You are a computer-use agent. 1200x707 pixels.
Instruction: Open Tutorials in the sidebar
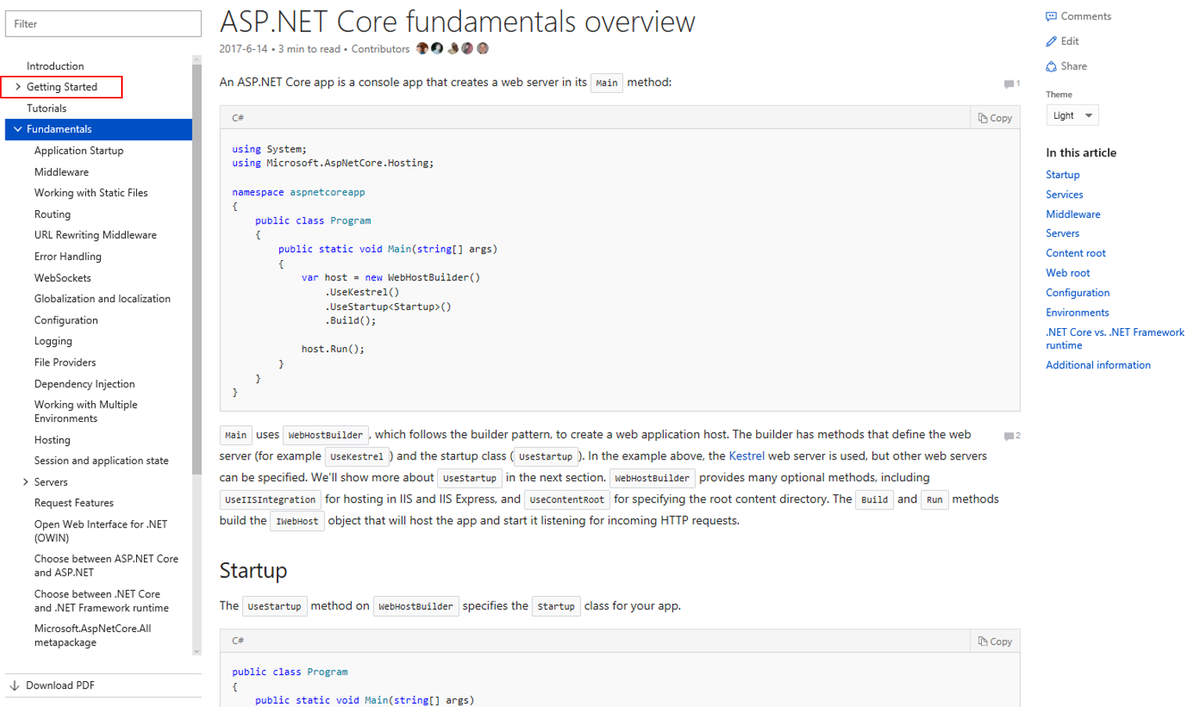click(47, 108)
